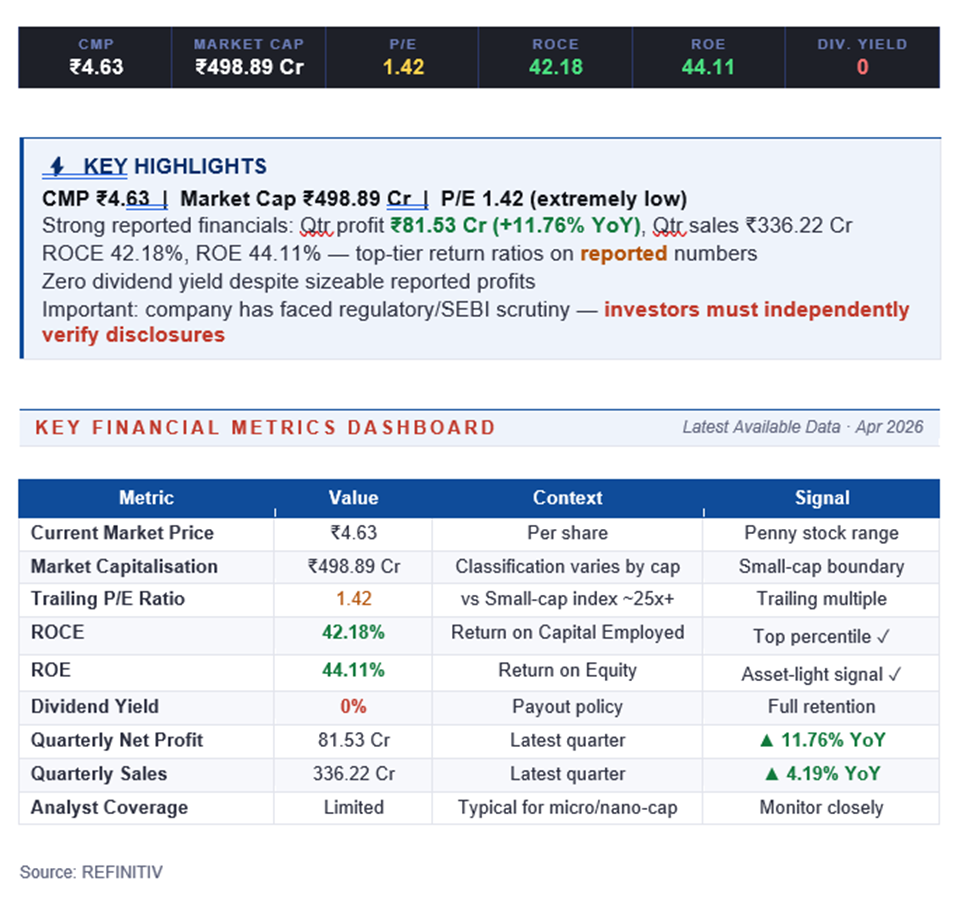Screen dimensions: 975x902
Task: Click the checkmark after Asset-light signal
Action: (x=895, y=674)
